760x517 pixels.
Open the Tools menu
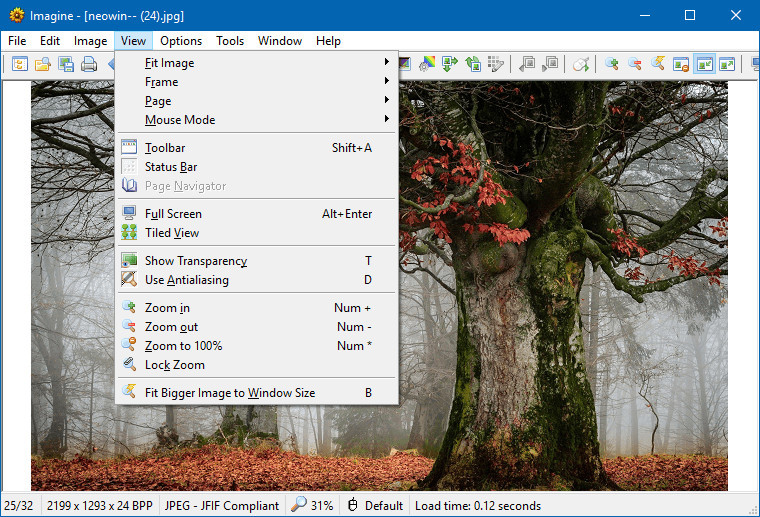pos(230,41)
